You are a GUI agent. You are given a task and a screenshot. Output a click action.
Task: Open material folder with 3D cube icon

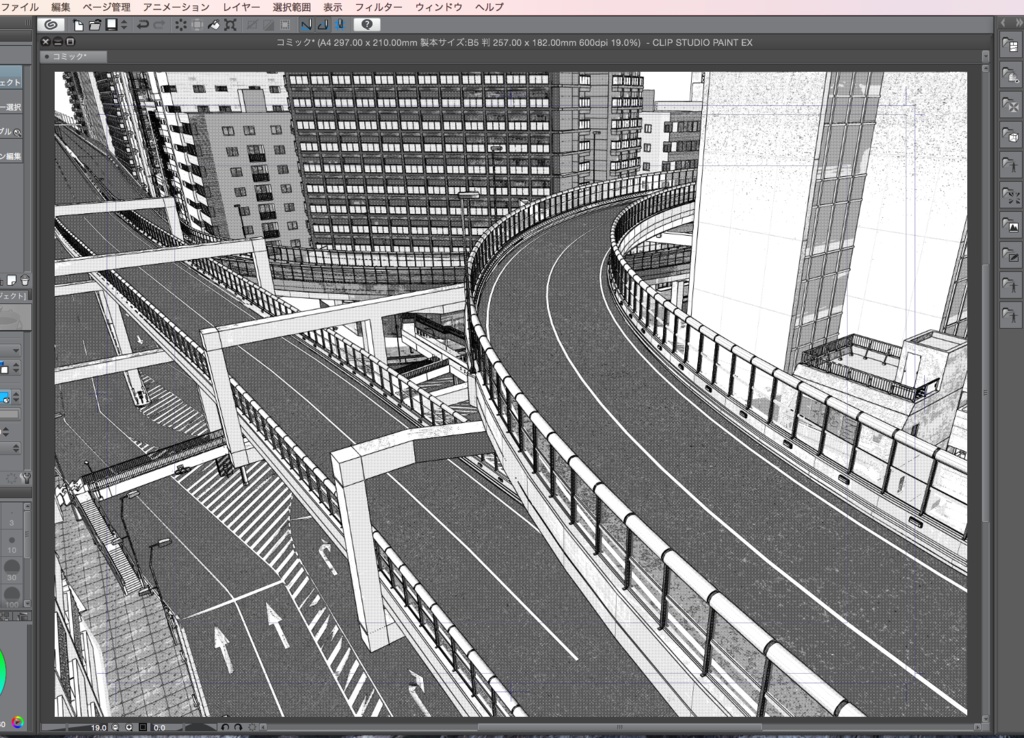[x=1010, y=136]
